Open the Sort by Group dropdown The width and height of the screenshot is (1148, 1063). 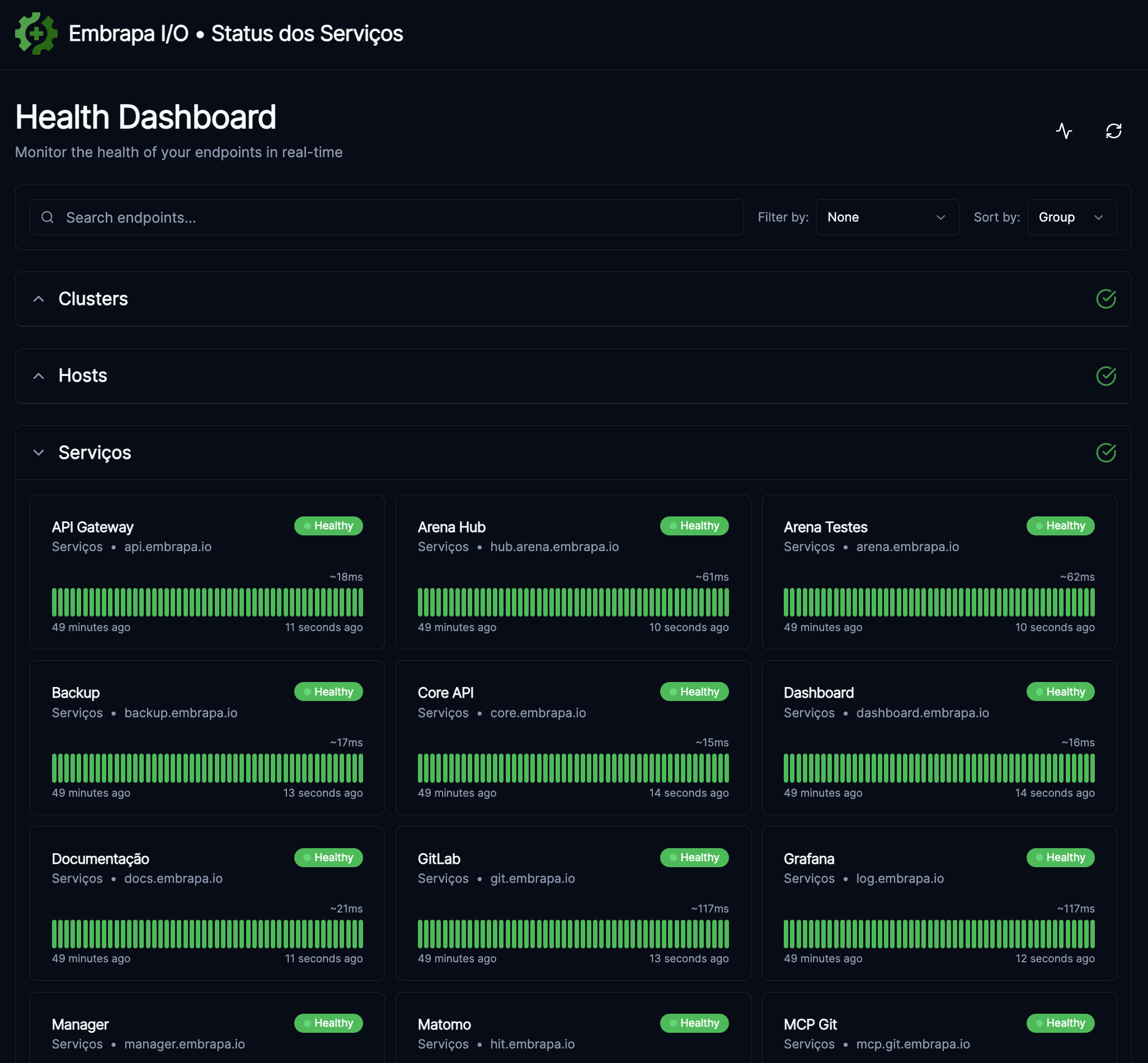click(x=1071, y=218)
